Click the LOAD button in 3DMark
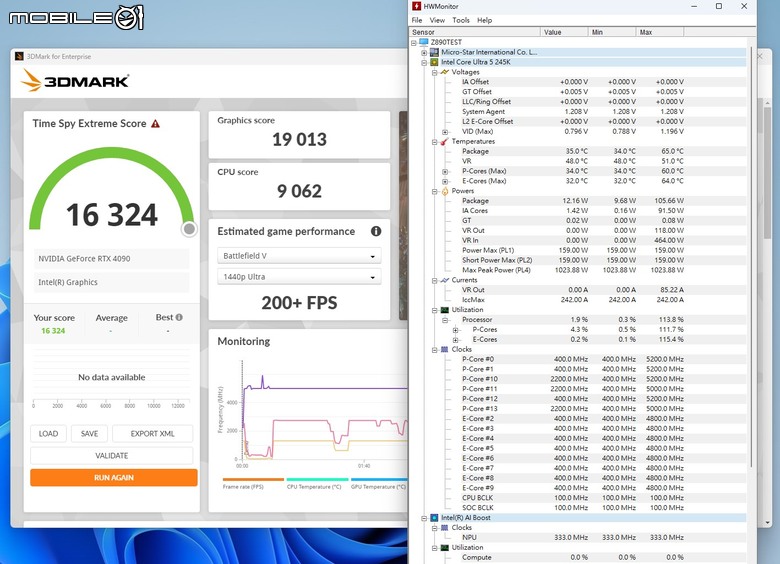The width and height of the screenshot is (780, 564). [x=48, y=434]
